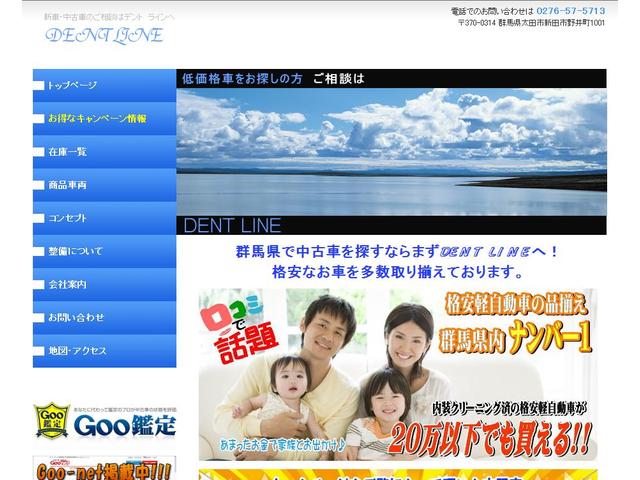Click the phone number 0276-57-5713
The image size is (640, 480).
pyautogui.click(x=570, y=10)
